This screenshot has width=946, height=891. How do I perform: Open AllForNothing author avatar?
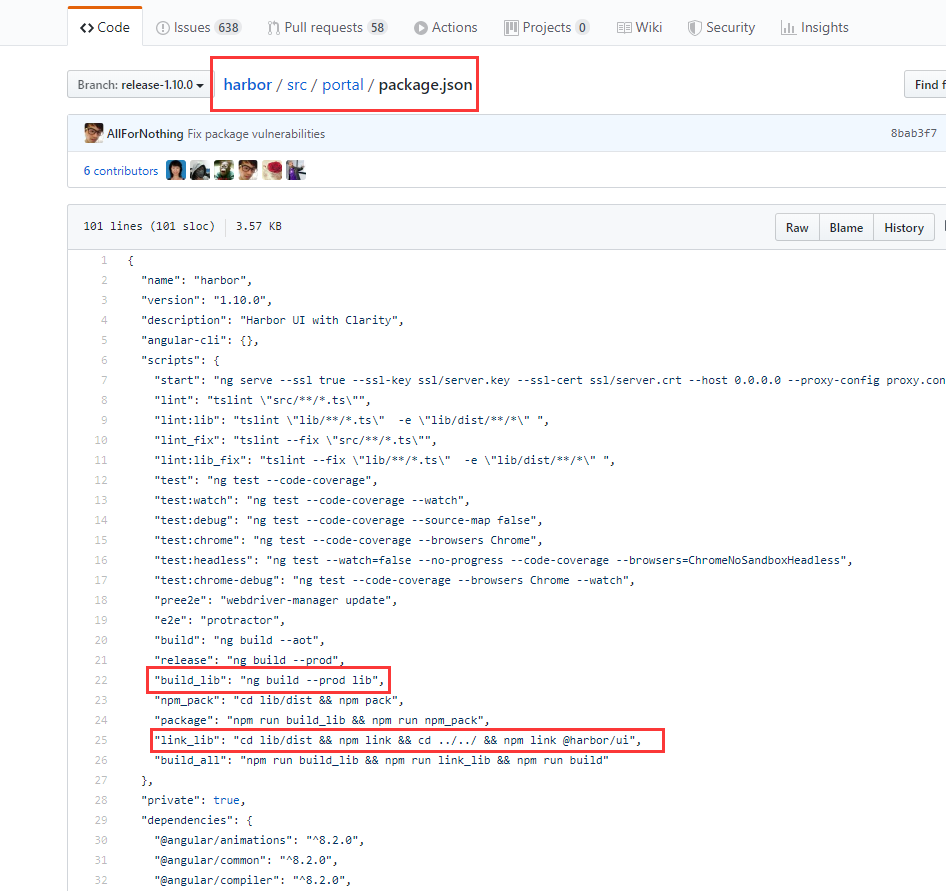94,133
